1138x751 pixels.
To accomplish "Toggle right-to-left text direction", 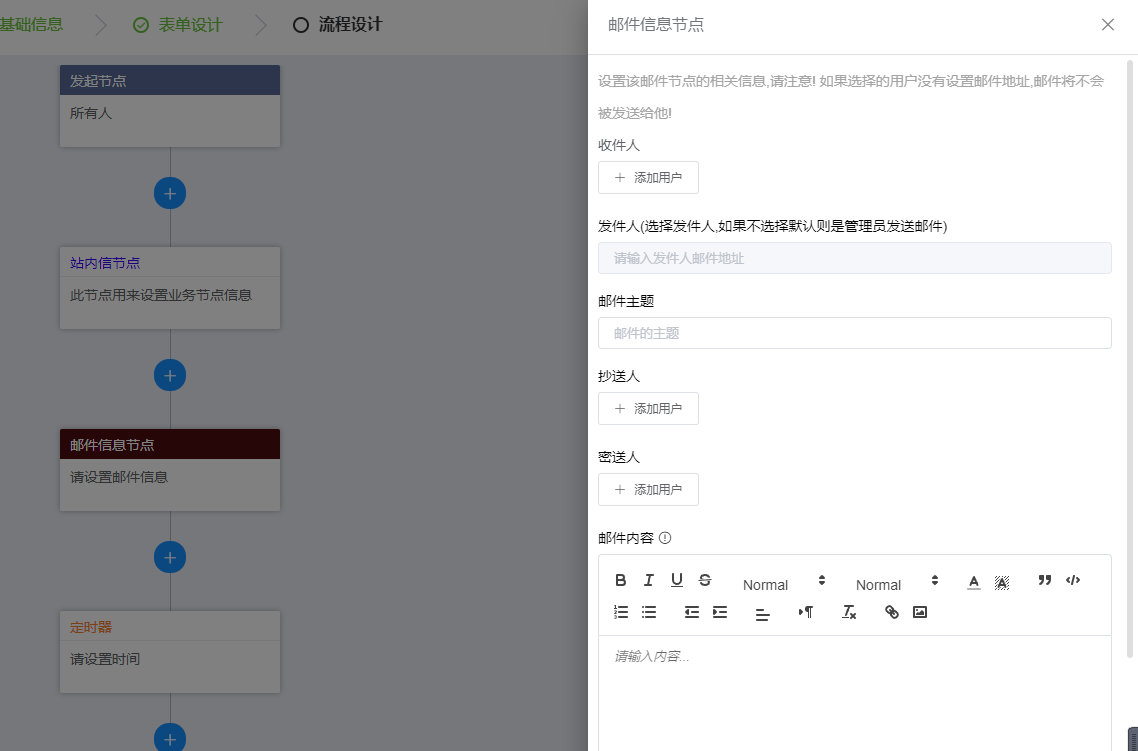I will (x=806, y=612).
